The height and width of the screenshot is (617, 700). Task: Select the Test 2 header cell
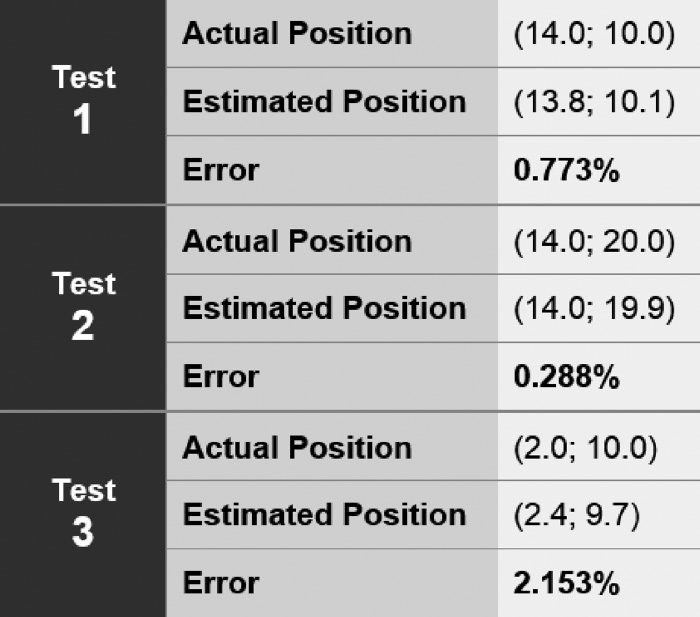(83, 306)
